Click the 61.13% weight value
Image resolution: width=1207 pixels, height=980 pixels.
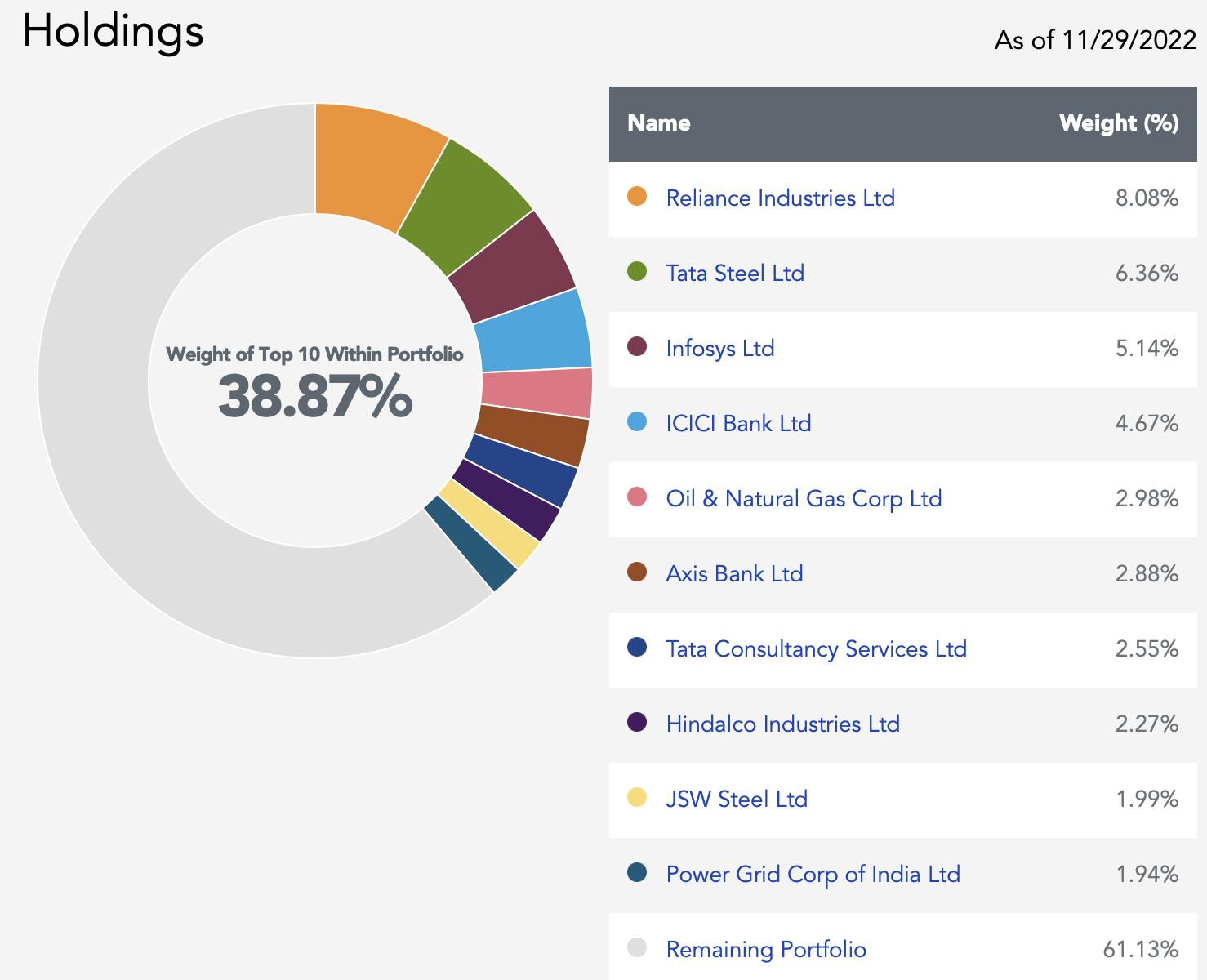point(1141,950)
